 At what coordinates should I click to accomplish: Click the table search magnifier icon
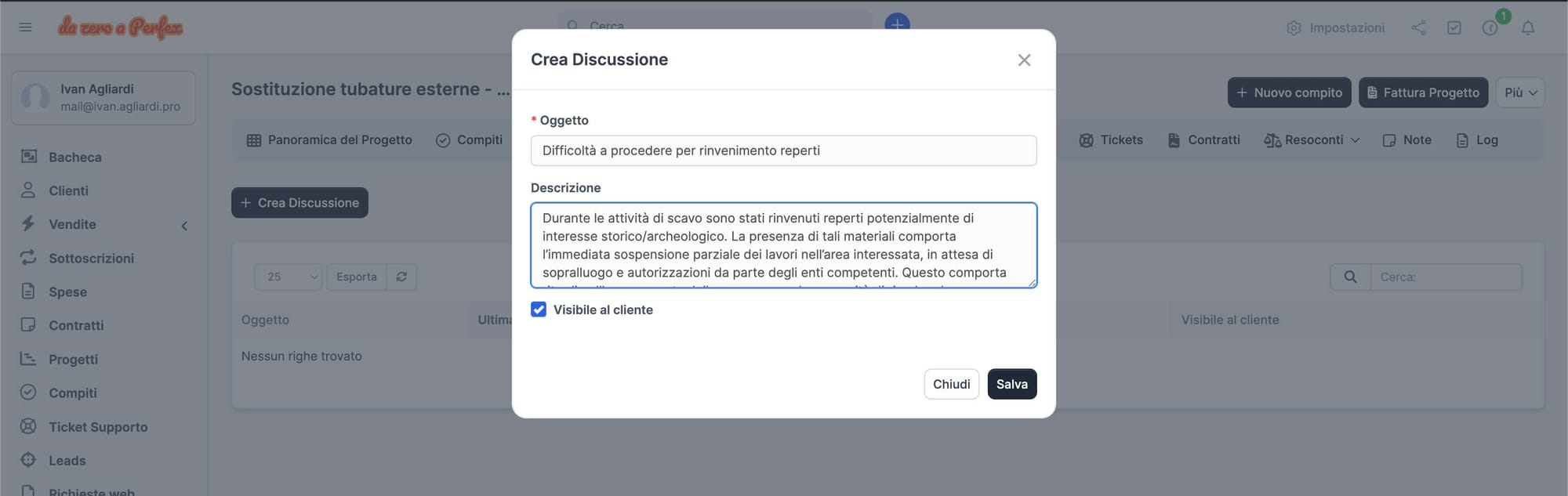(x=1350, y=277)
